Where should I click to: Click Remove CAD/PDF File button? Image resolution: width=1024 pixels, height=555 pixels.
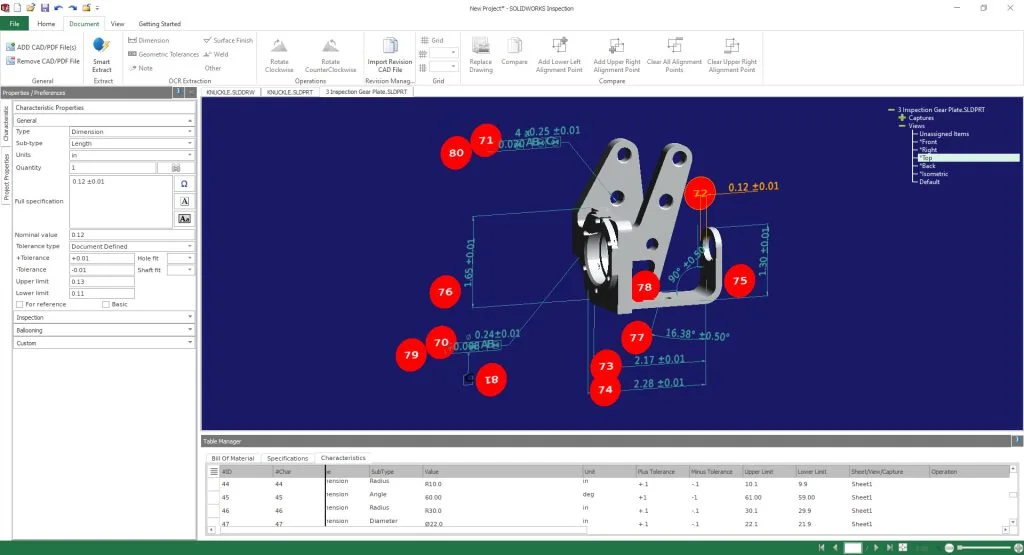pos(47,61)
